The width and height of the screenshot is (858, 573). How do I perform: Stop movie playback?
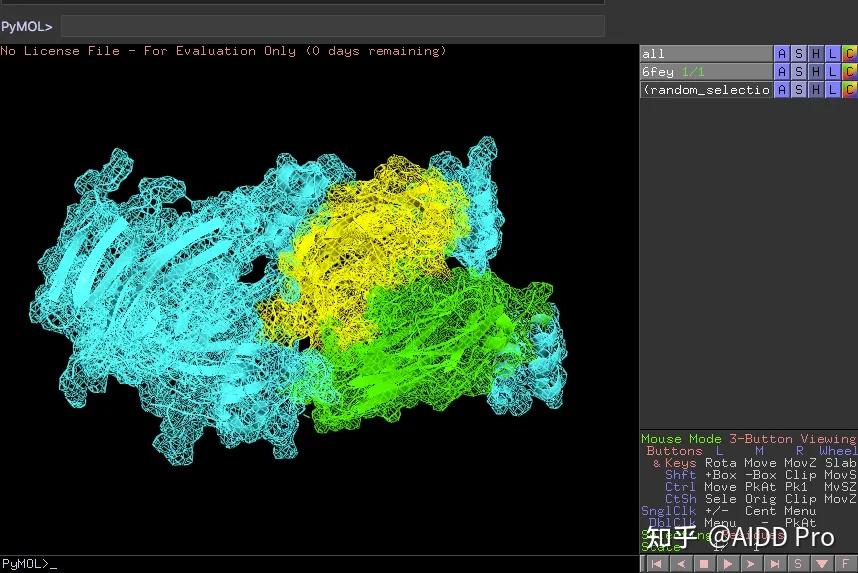(704, 564)
